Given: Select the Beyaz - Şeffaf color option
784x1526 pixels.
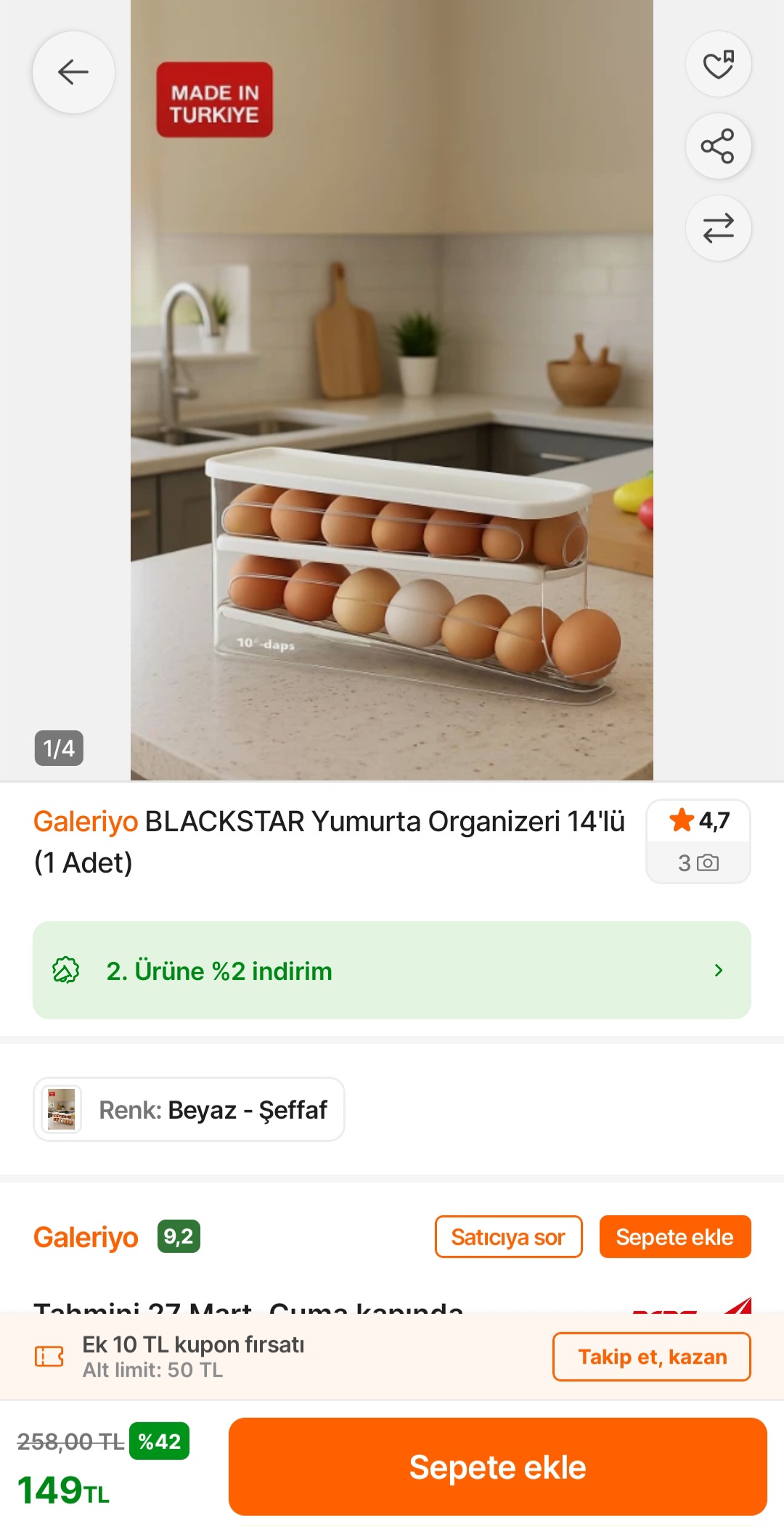Looking at the screenshot, I should click(x=189, y=1109).
